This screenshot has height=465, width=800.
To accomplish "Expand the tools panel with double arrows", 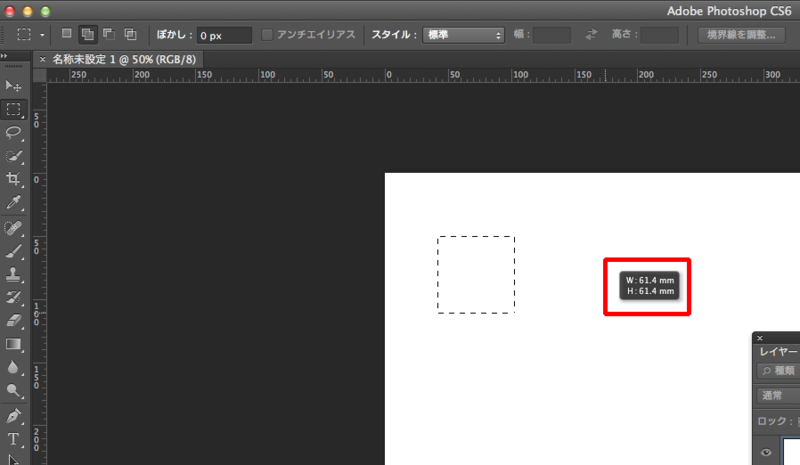I will (4, 56).
